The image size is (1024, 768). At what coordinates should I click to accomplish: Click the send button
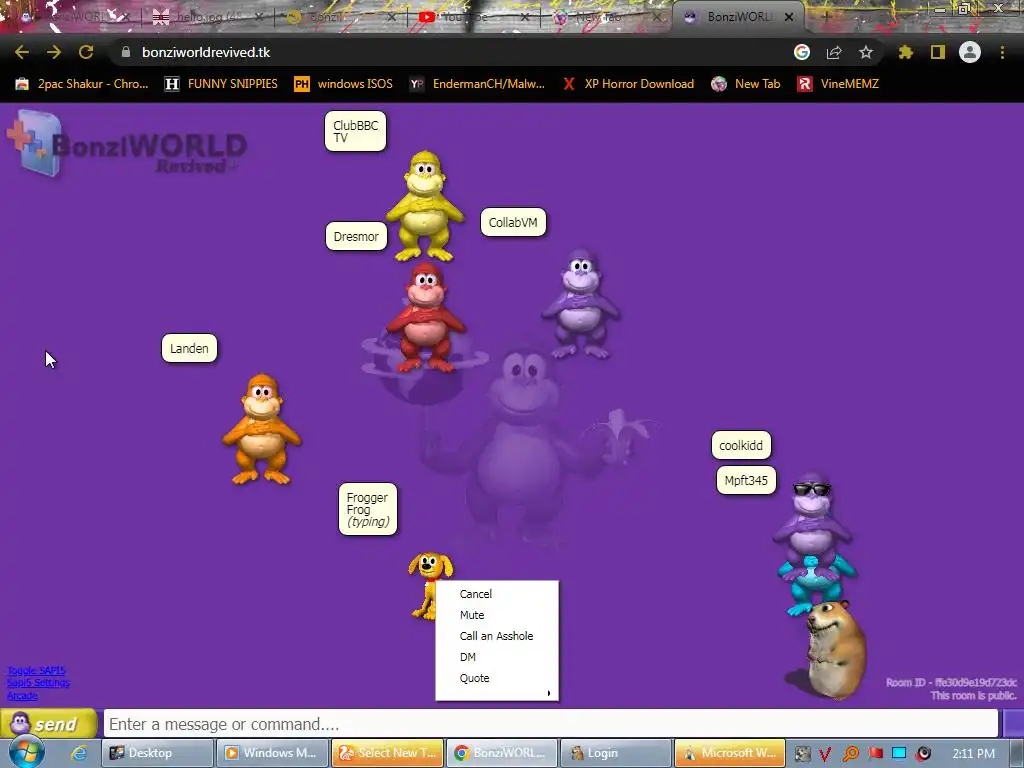tap(49, 724)
